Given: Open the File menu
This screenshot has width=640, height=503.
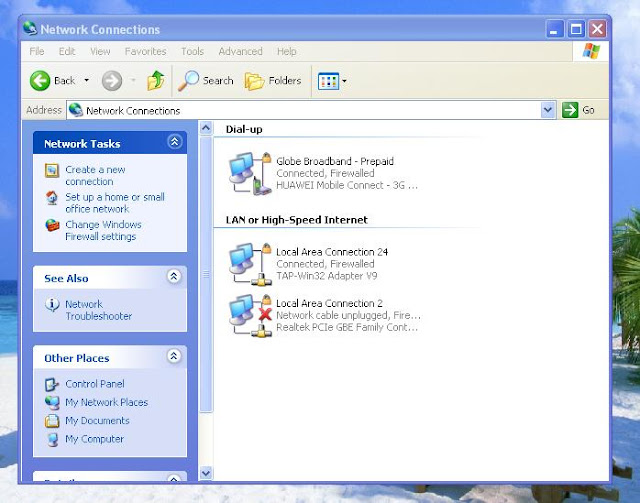Looking at the screenshot, I should tap(37, 51).
